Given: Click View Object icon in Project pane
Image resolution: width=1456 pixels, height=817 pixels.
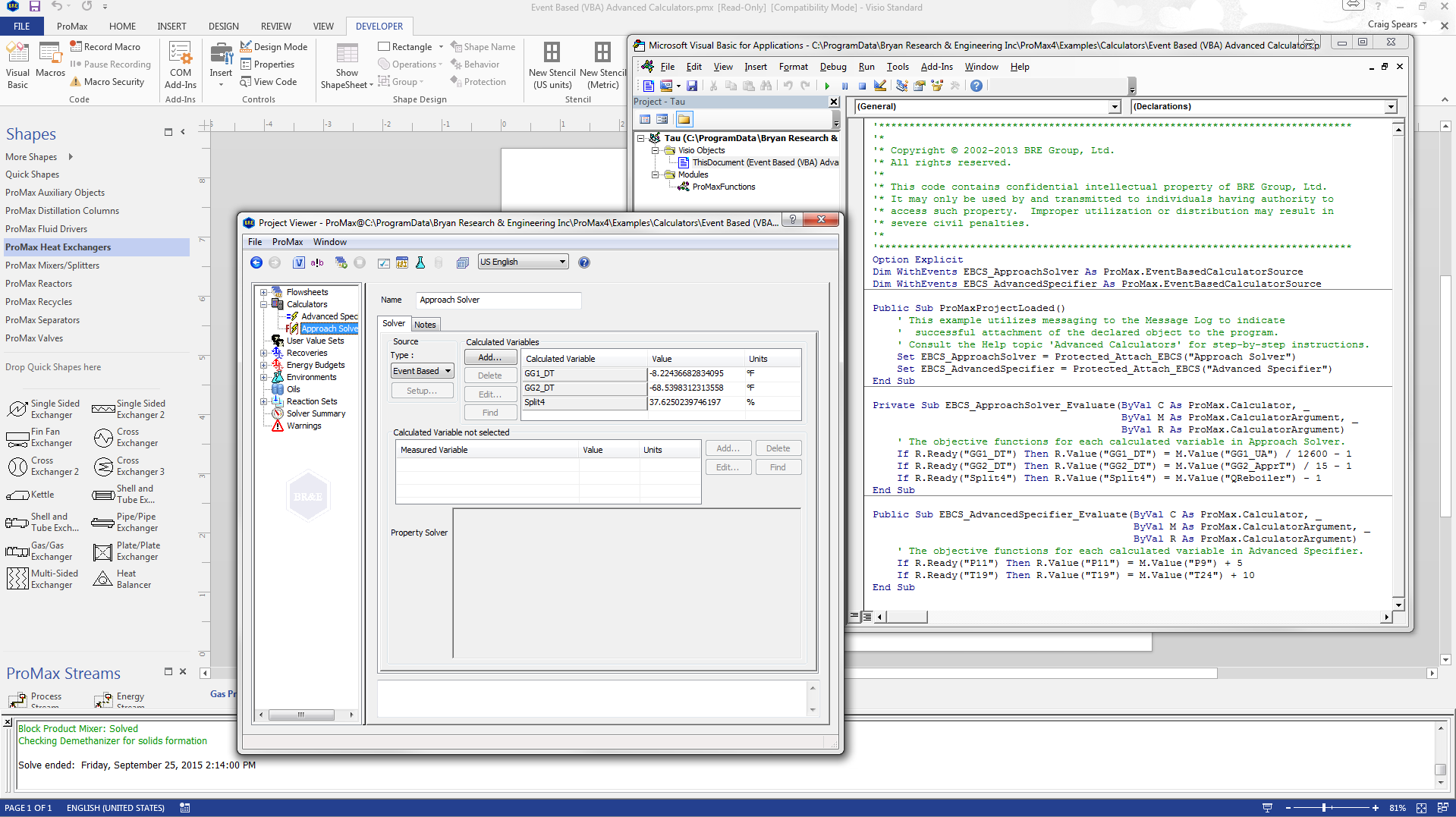Looking at the screenshot, I should [x=662, y=119].
